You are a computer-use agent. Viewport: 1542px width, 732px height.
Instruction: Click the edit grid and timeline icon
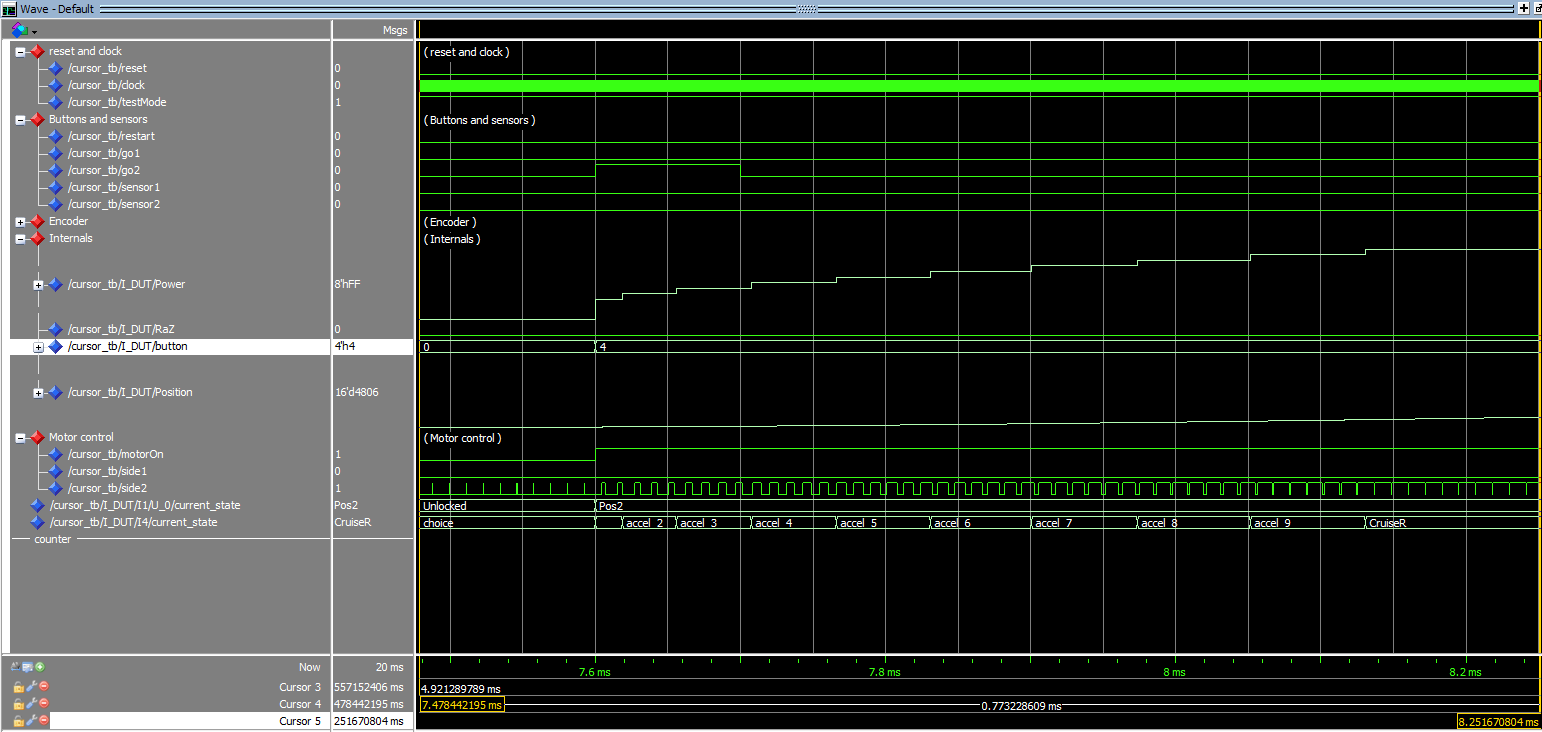[28, 667]
